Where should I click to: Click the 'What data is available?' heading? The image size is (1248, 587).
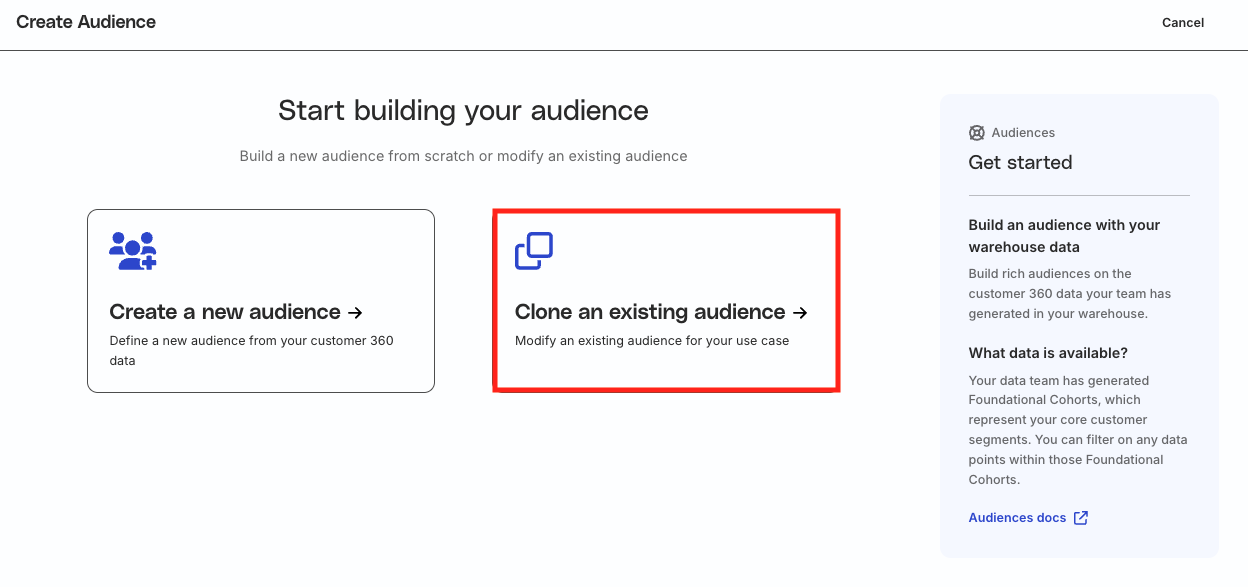[x=1048, y=353]
